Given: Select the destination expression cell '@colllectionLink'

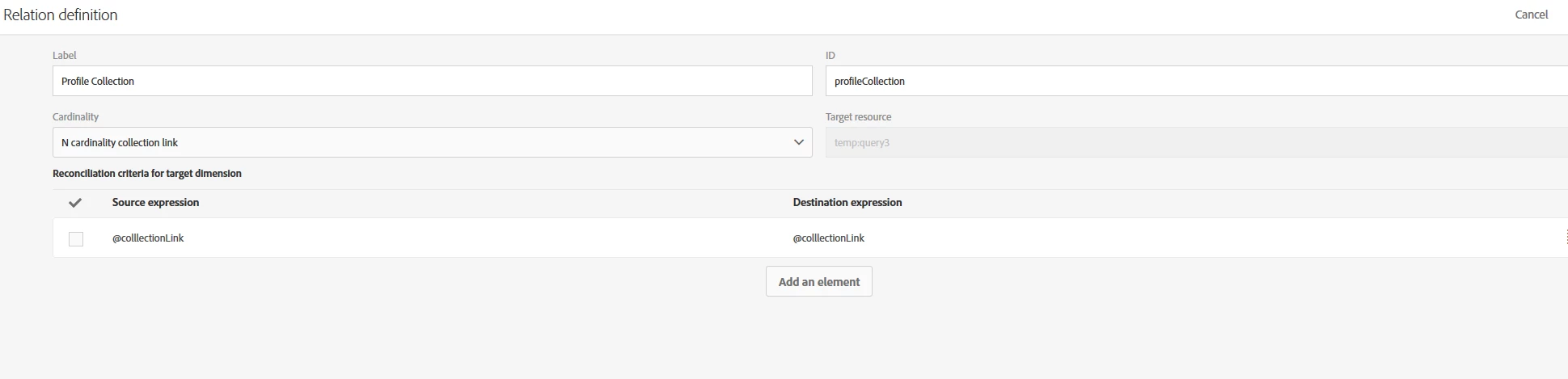Looking at the screenshot, I should [828, 238].
